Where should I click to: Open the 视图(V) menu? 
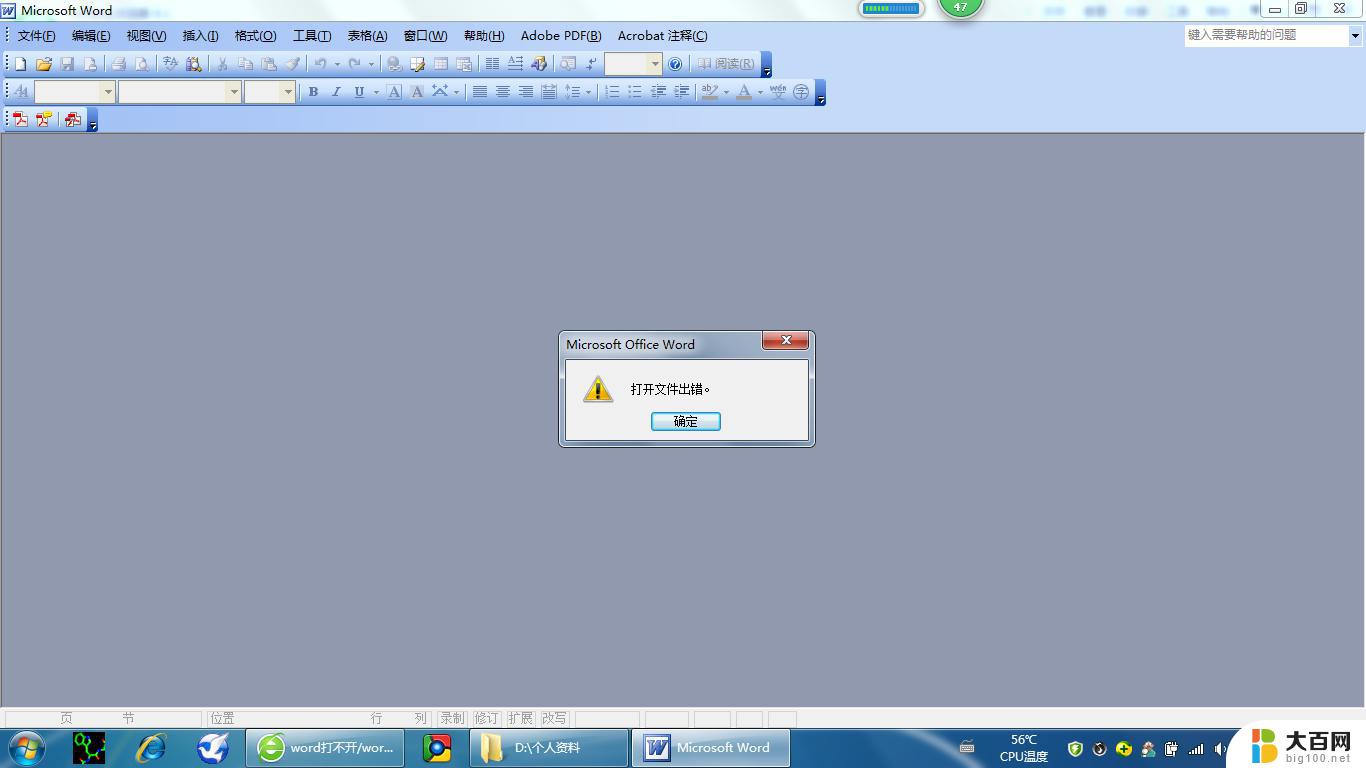coord(146,36)
